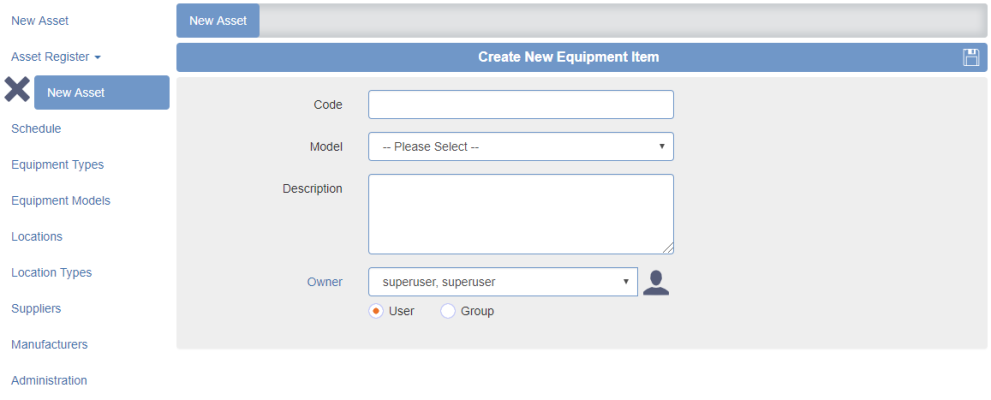Switch to the New Asset tab
This screenshot has height=400, width=991.
click(x=218, y=21)
